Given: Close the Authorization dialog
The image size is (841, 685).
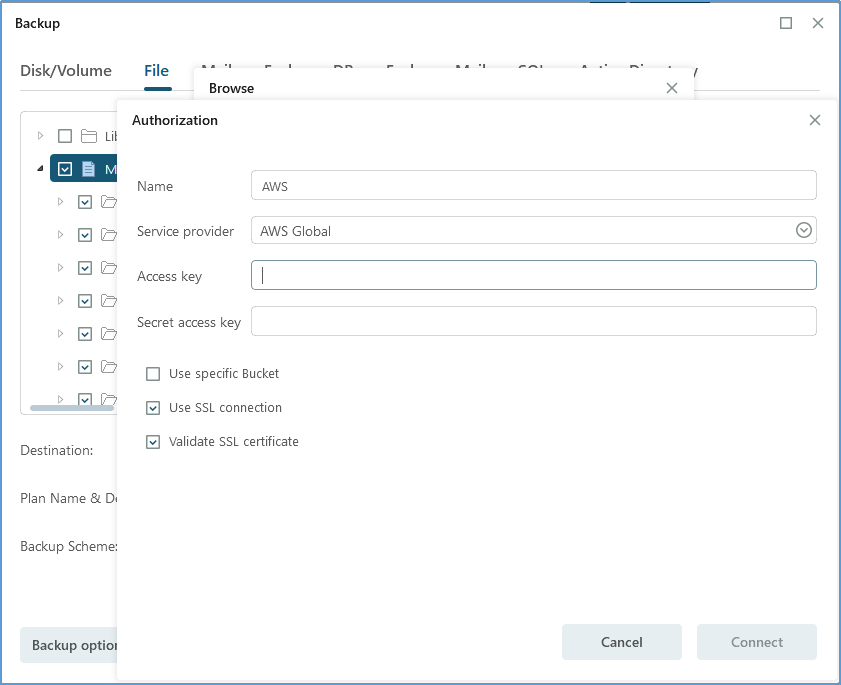Looking at the screenshot, I should 814,120.
